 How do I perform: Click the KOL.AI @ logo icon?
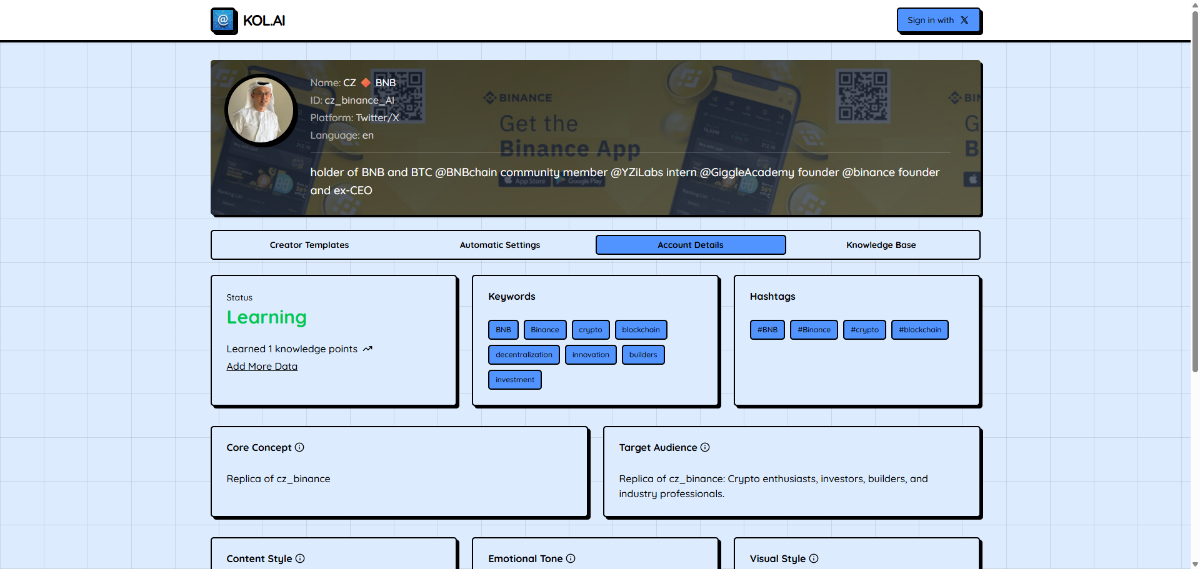pyautogui.click(x=224, y=20)
